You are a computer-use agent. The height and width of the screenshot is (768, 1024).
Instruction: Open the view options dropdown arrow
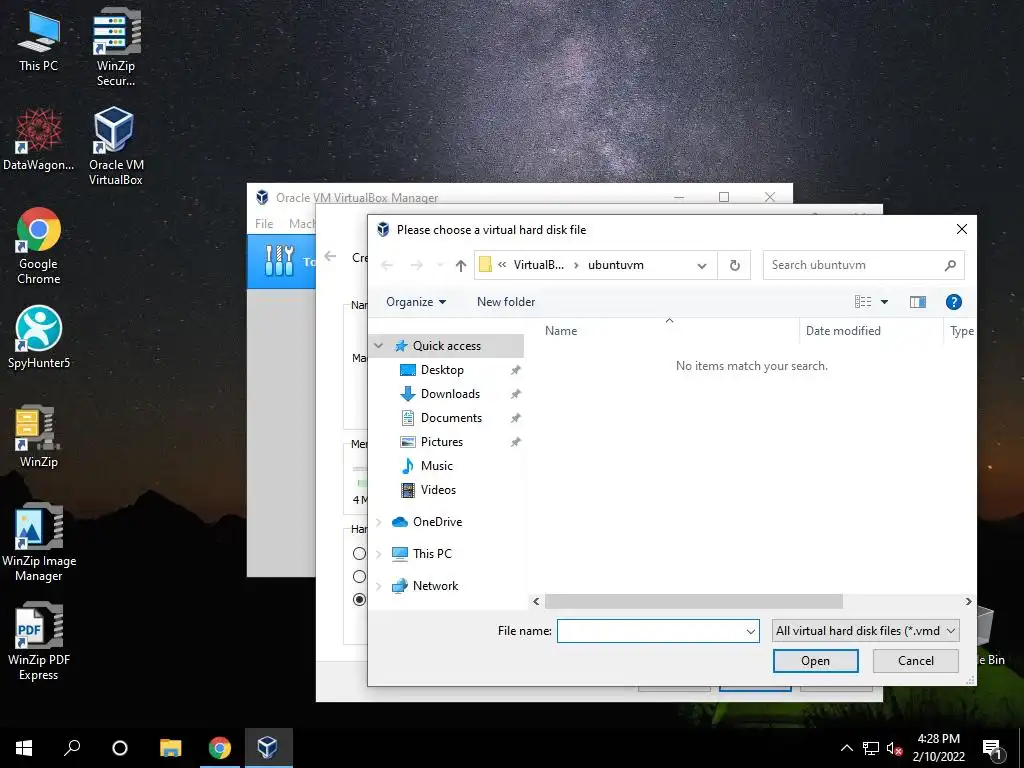click(884, 302)
